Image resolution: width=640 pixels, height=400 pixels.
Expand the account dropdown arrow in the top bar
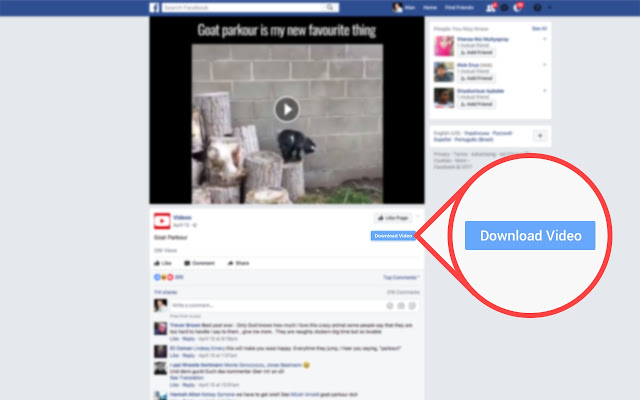pos(549,7)
